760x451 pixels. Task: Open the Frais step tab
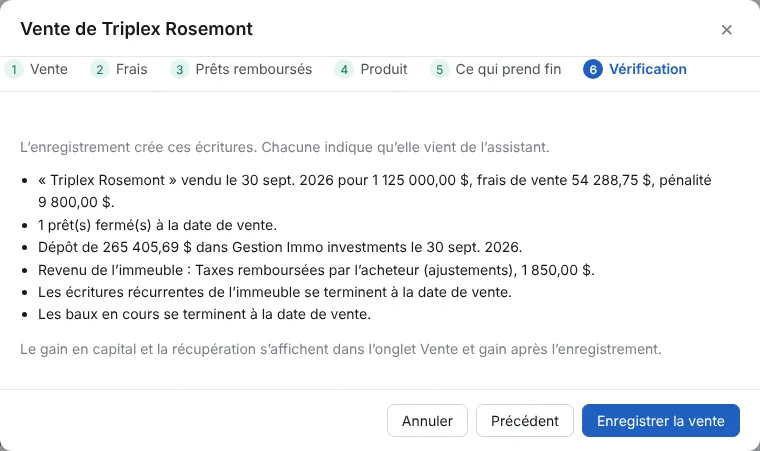pyautogui.click(x=119, y=69)
